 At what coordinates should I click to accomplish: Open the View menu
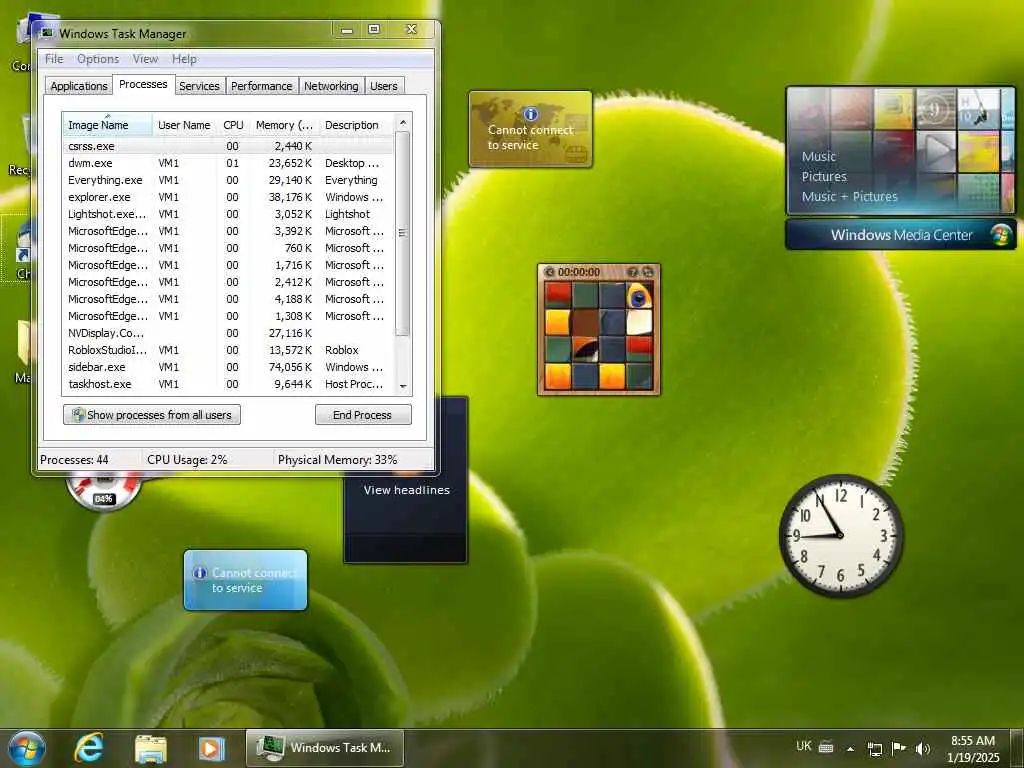tap(145, 59)
